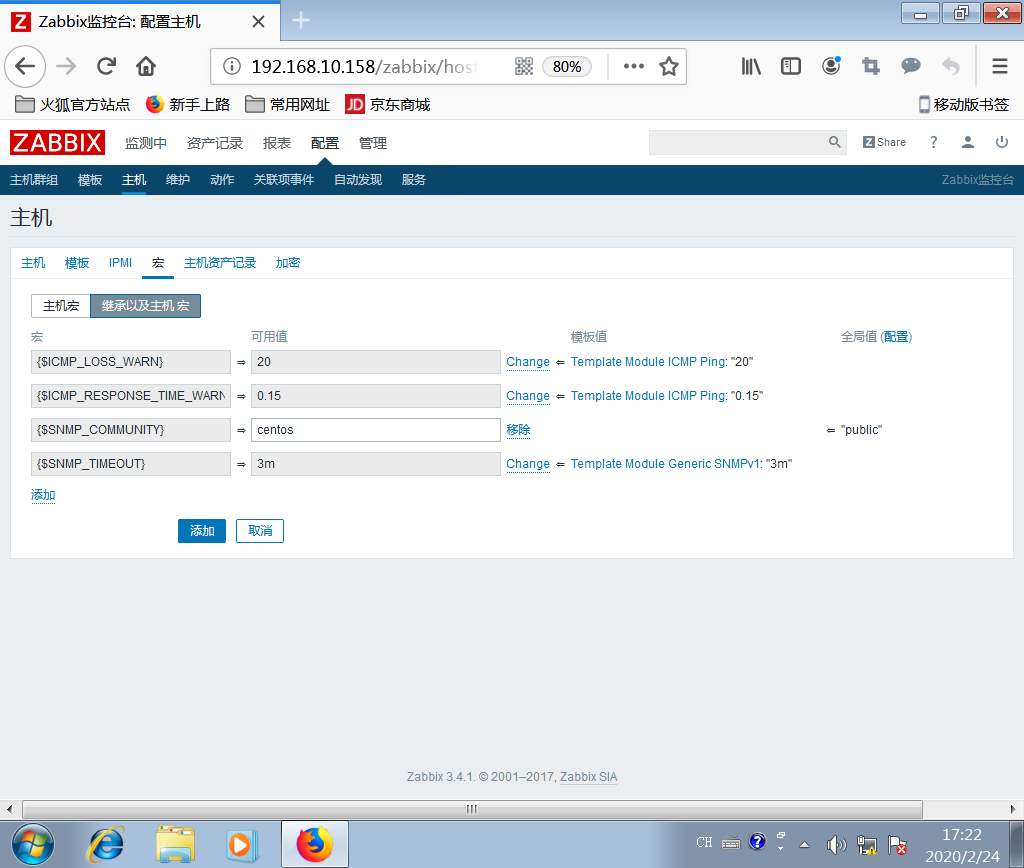1024x868 pixels.
Task: Open Zabbix help question mark
Action: click(x=934, y=142)
